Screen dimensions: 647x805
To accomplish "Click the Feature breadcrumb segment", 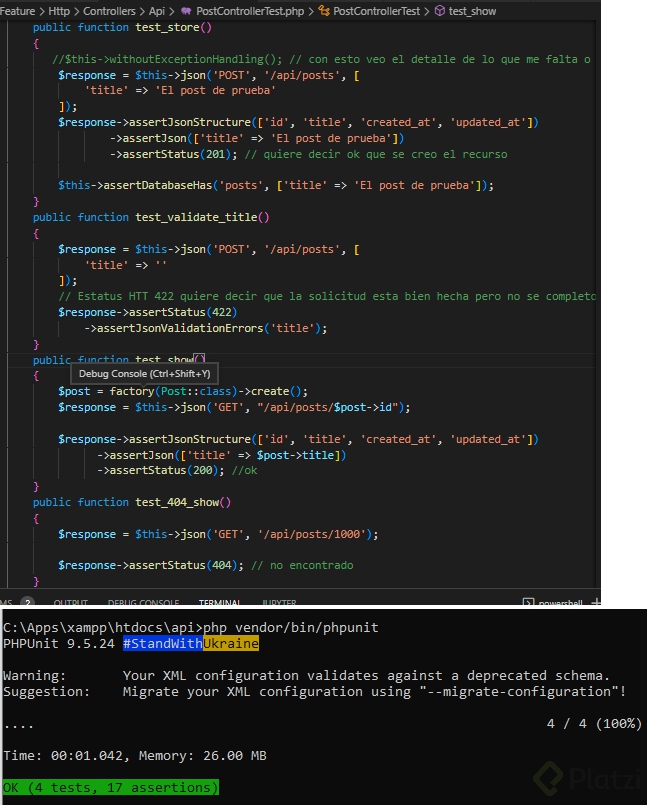I will [x=17, y=11].
